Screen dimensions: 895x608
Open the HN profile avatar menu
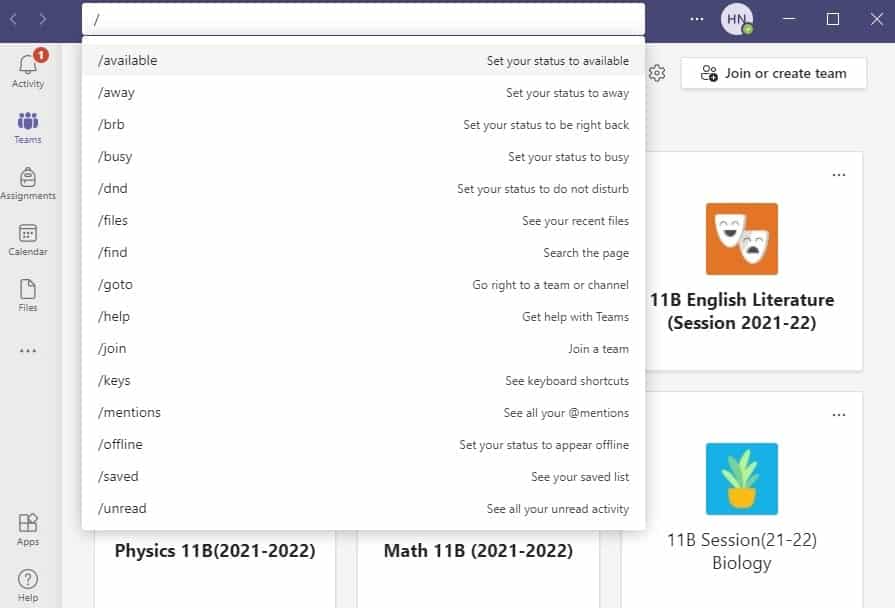point(737,19)
